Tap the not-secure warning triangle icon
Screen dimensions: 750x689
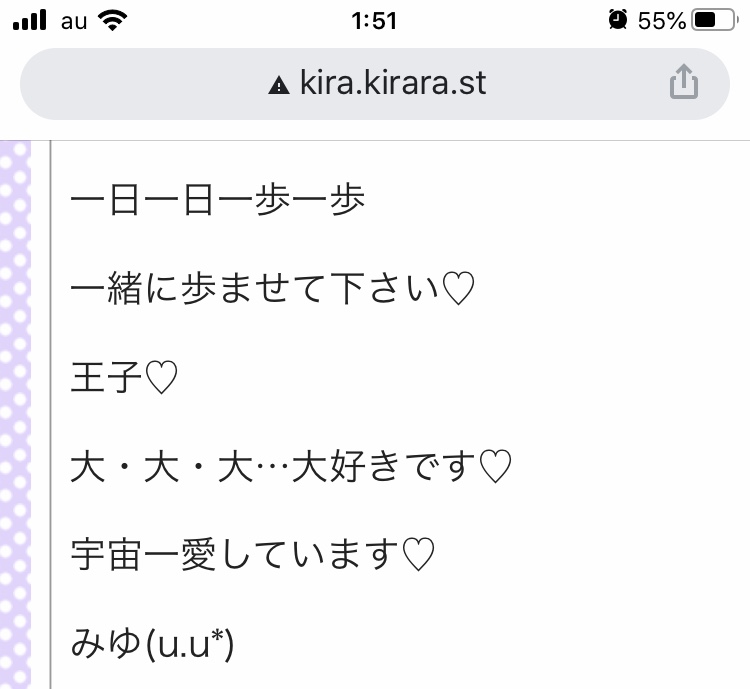pos(279,84)
